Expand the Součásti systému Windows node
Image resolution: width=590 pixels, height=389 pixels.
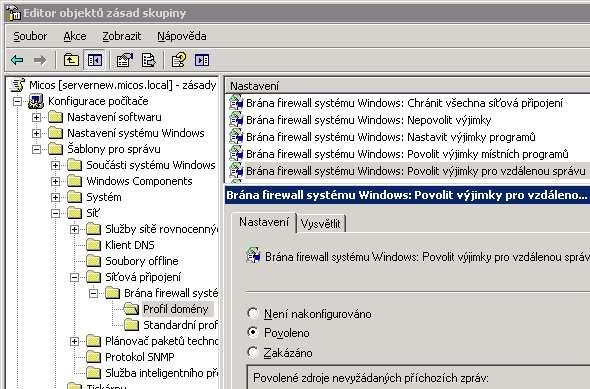55,165
